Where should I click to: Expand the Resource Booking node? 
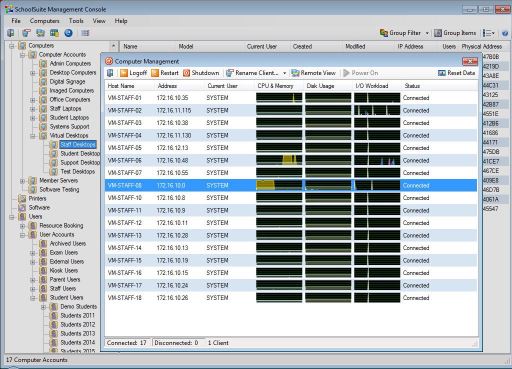pos(22,226)
